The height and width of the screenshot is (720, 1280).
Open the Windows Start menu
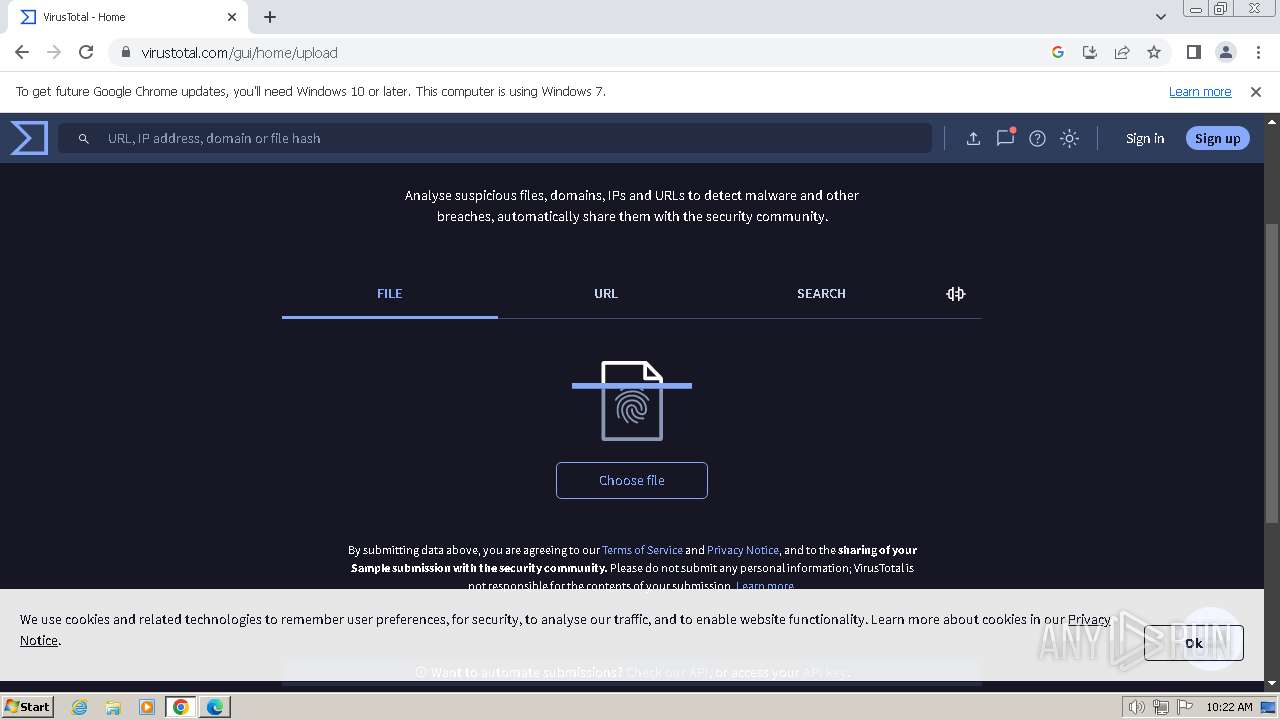(28, 706)
